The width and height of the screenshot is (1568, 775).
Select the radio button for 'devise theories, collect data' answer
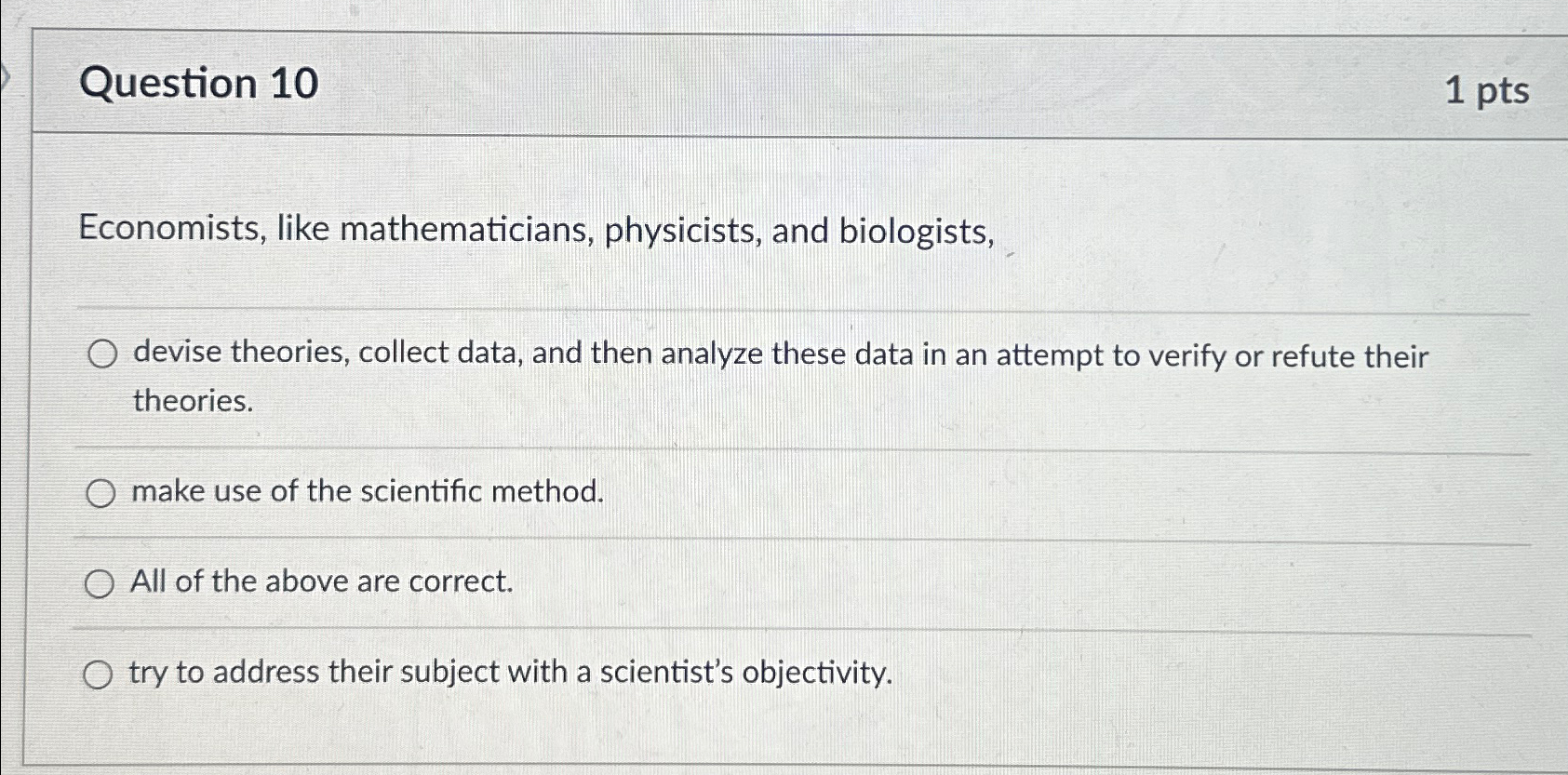tap(101, 354)
